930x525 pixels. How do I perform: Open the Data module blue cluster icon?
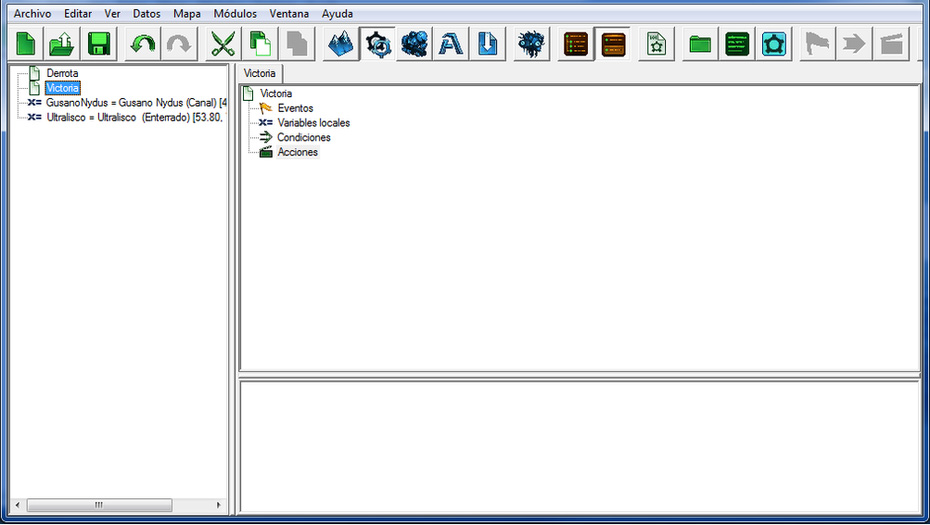point(414,44)
